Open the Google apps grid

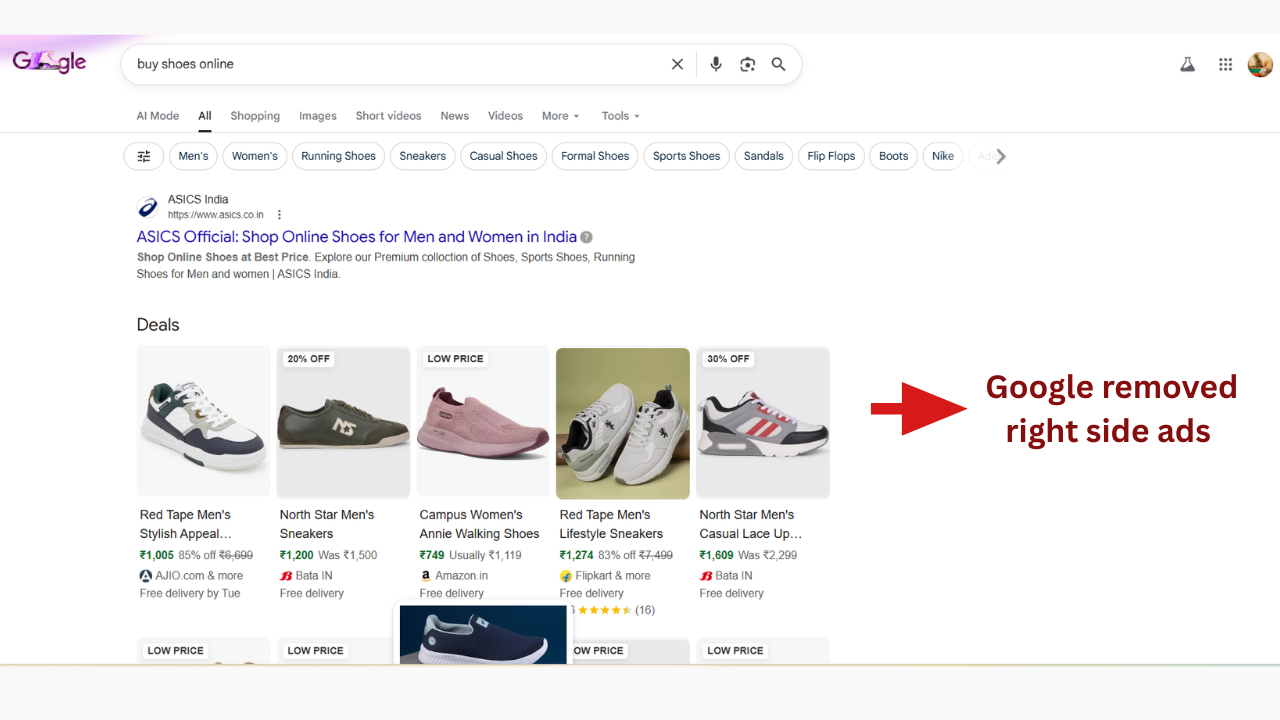pos(1225,65)
